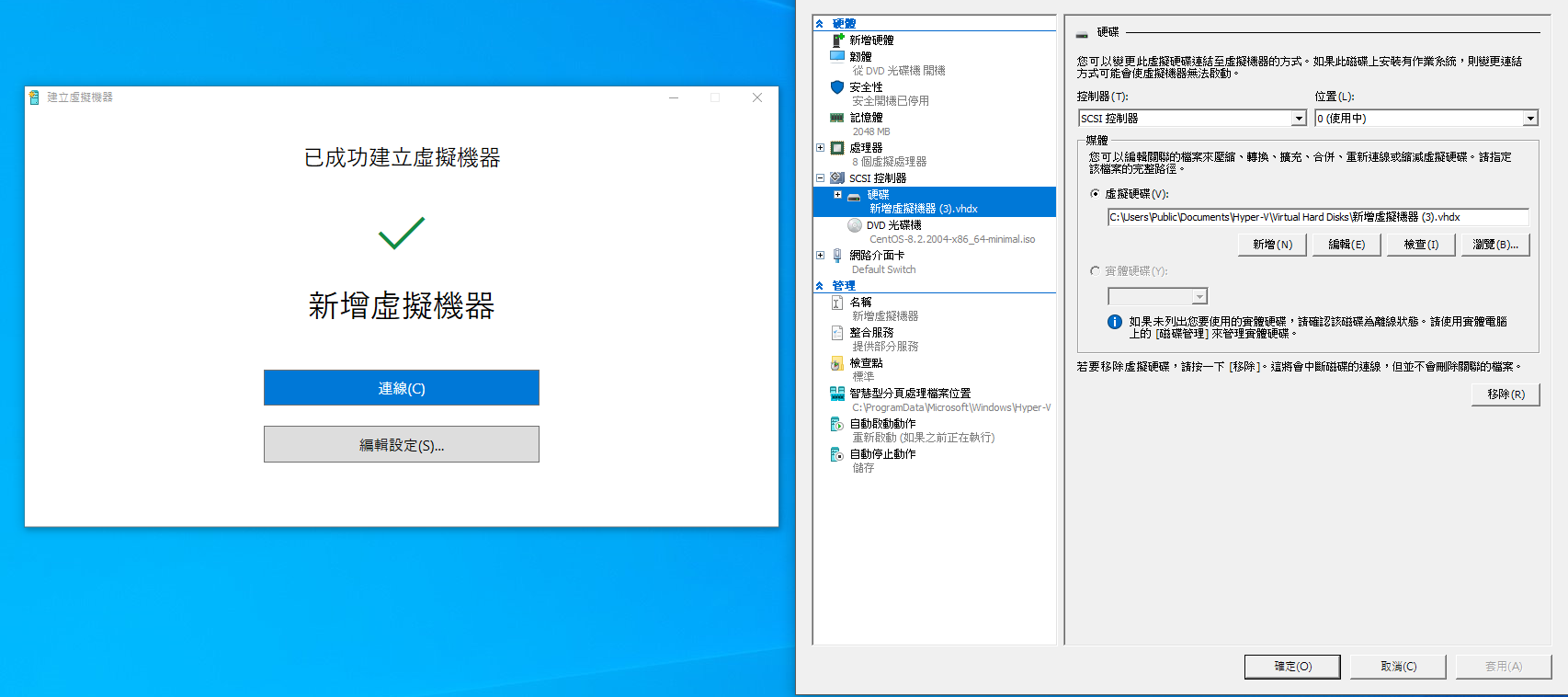Select the 自動啟動動作 icon
The height and width of the screenshot is (697, 1568).
(x=837, y=424)
